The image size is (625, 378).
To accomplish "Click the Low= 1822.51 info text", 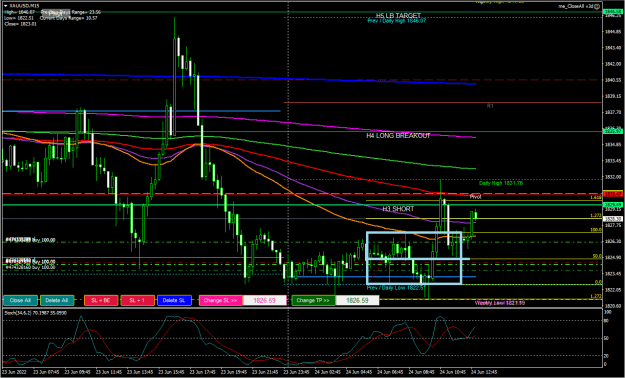I will [x=20, y=18].
